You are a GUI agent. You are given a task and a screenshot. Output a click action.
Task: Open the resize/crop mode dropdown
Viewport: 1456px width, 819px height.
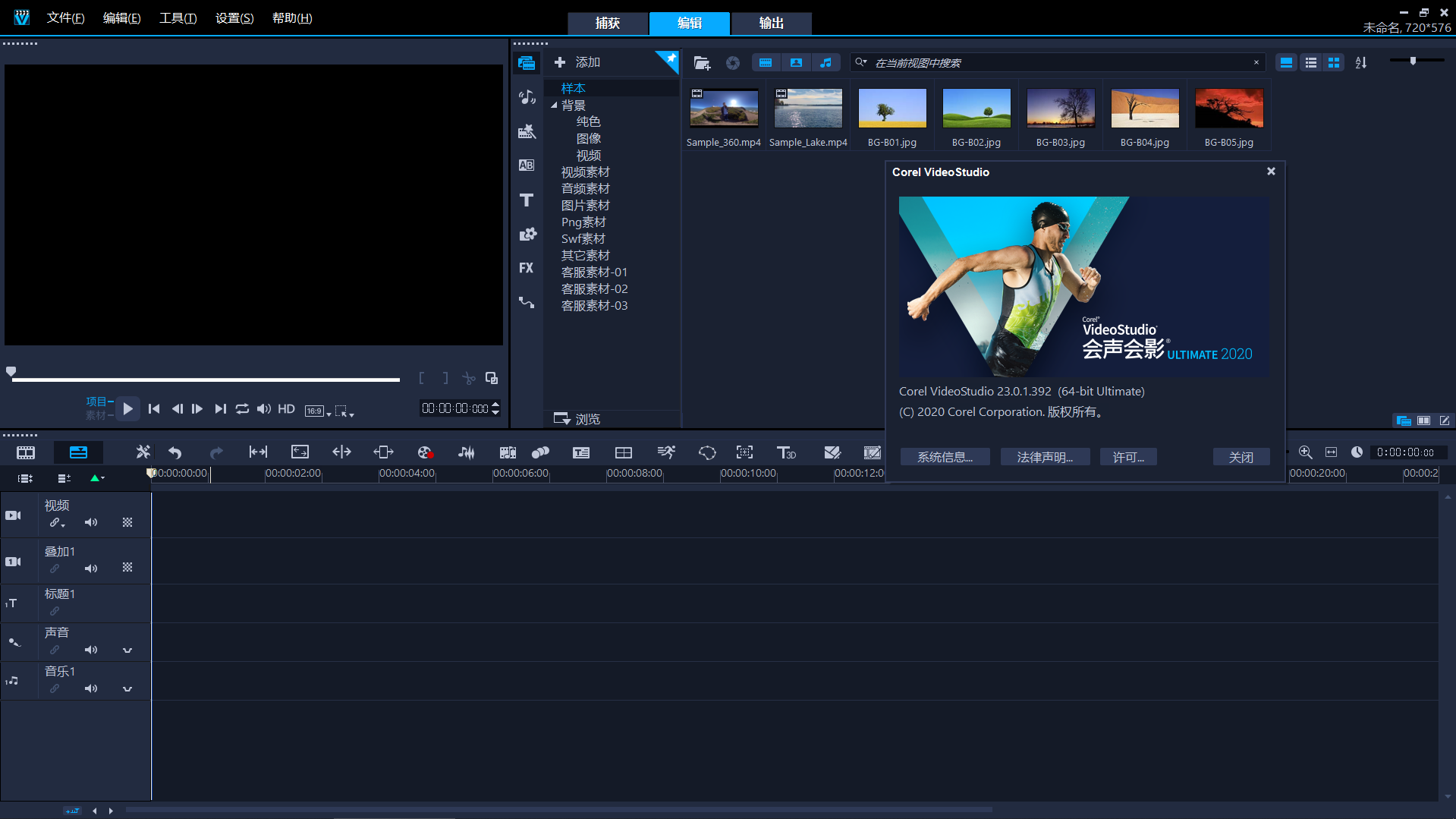344,411
